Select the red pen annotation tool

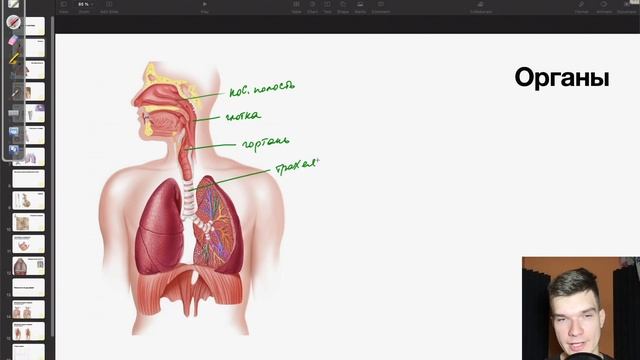pyautogui.click(x=13, y=22)
